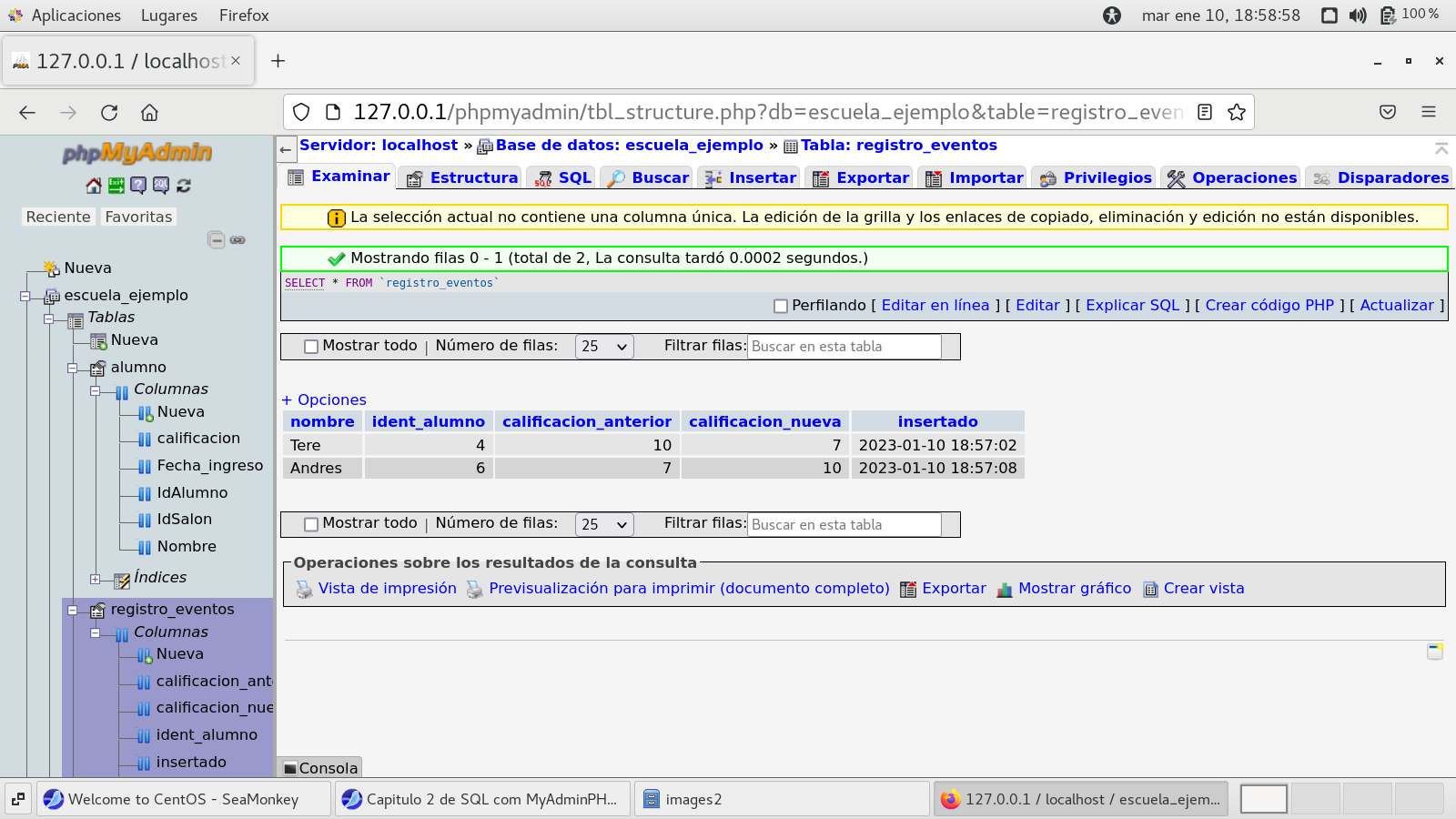
Task: Check the lower Mostrar todo checkbox
Action: tap(311, 524)
